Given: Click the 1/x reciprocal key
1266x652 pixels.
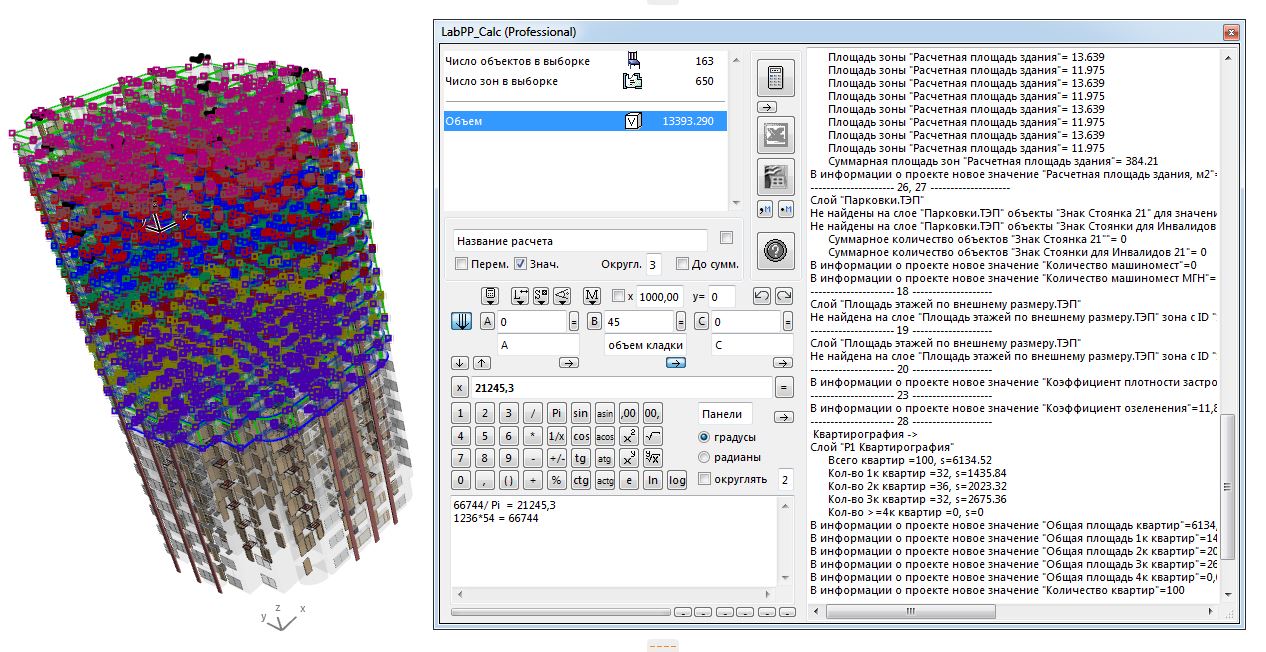Looking at the screenshot, I should [x=557, y=436].
